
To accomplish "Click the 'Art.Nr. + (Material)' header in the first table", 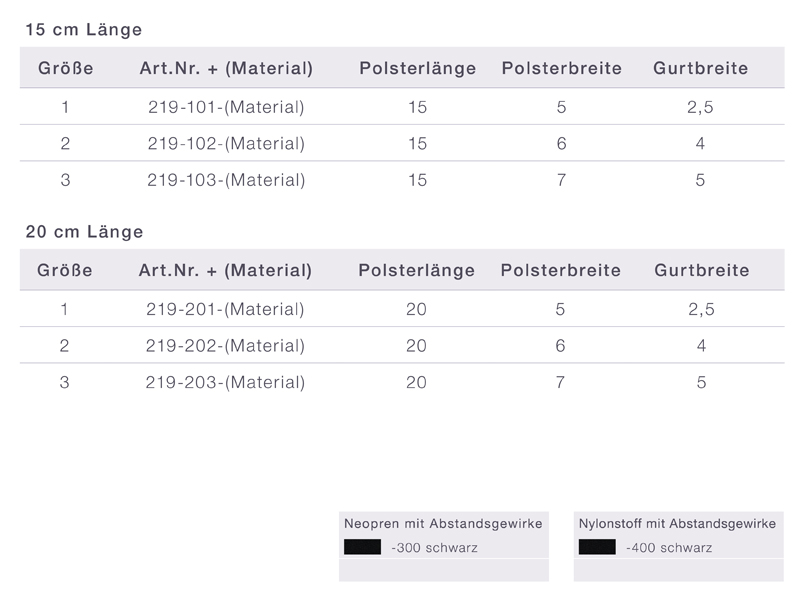I will 227,68.
